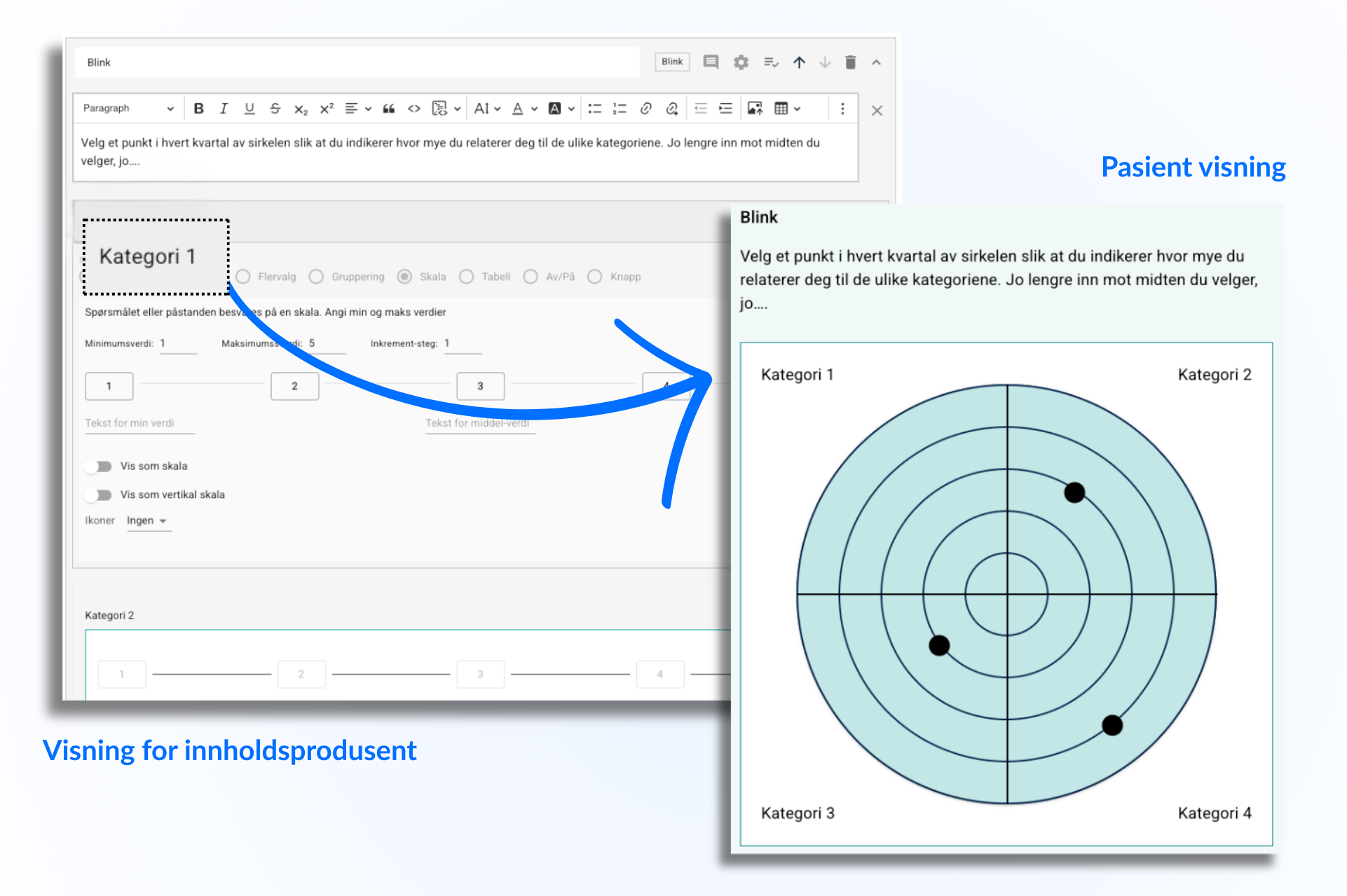Select the Tabell answer type
The width and height of the screenshot is (1347, 896).
coord(467,277)
